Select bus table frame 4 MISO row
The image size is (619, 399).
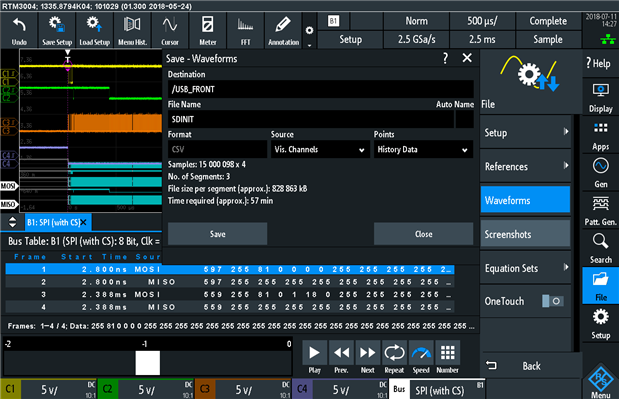[x=230, y=307]
